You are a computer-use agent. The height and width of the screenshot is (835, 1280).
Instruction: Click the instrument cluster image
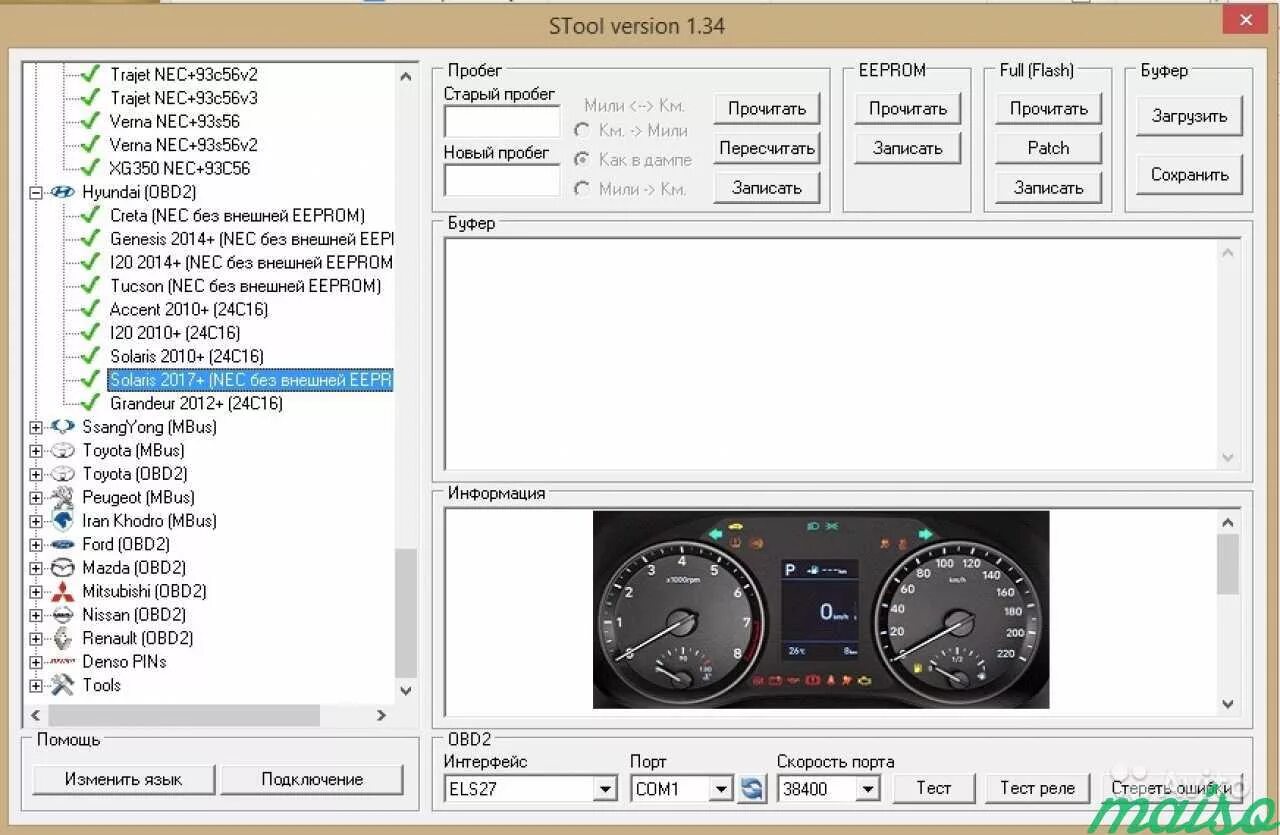click(821, 610)
